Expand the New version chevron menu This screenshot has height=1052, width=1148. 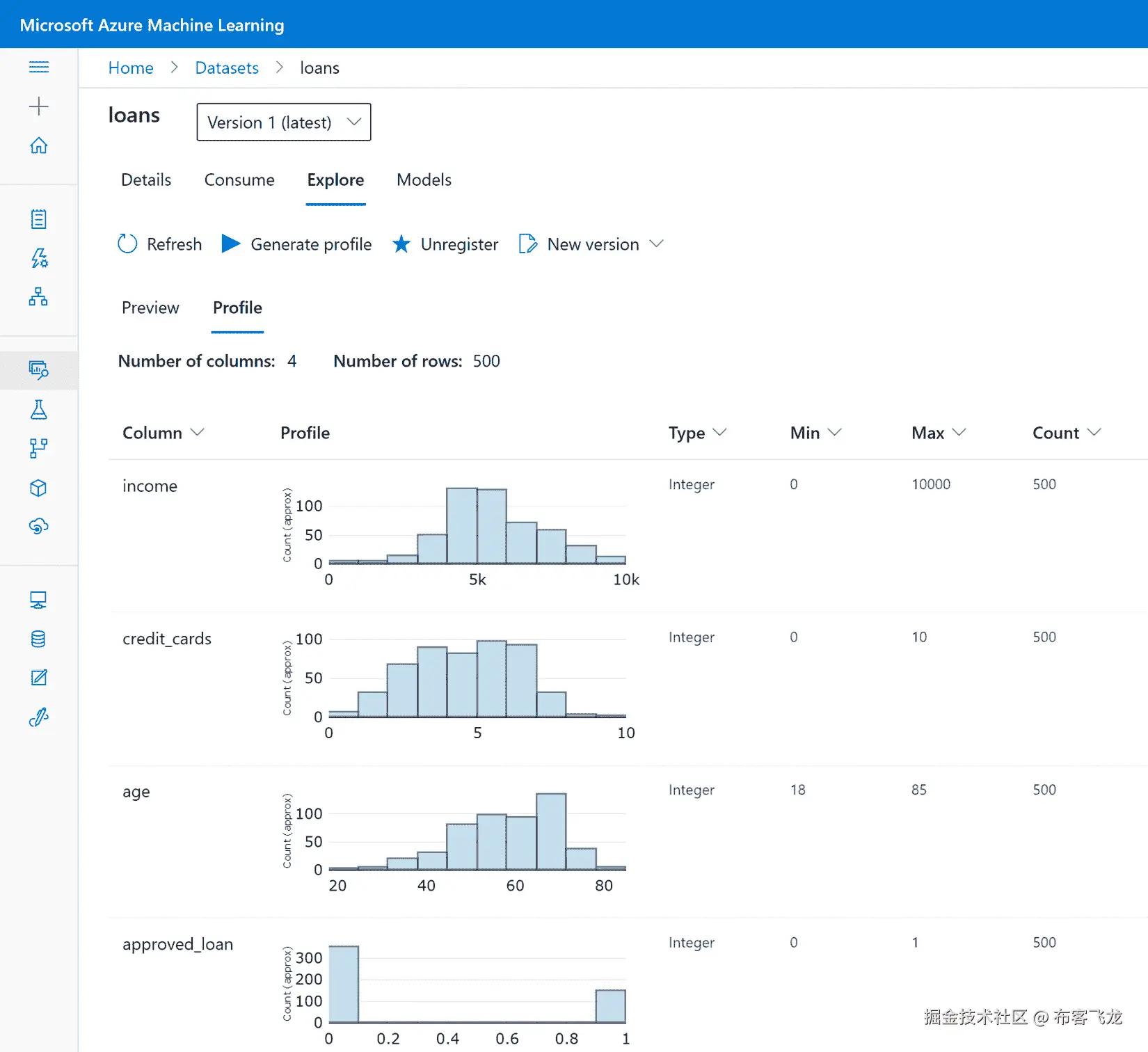click(656, 244)
